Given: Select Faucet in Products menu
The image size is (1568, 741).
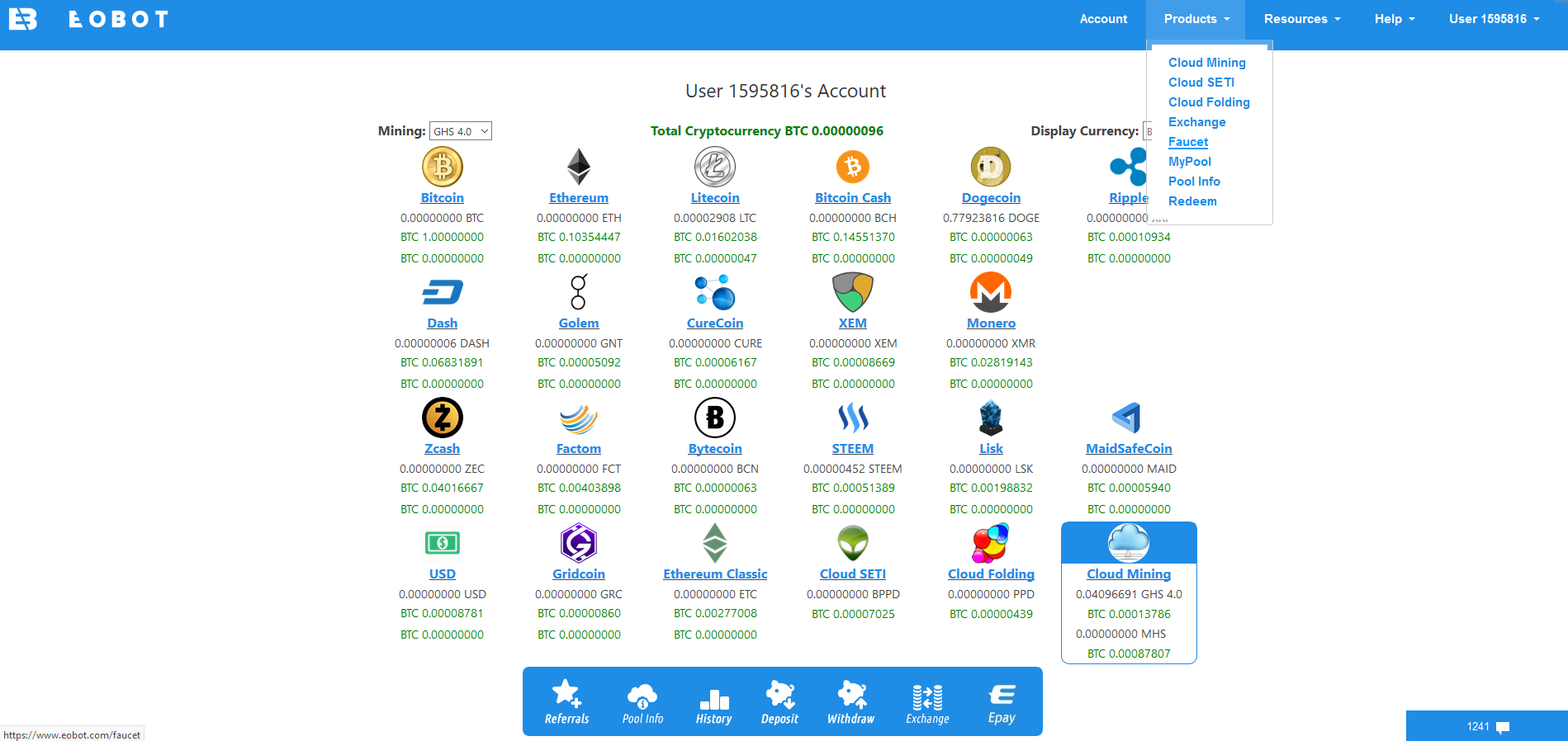Looking at the screenshot, I should click(x=1188, y=142).
